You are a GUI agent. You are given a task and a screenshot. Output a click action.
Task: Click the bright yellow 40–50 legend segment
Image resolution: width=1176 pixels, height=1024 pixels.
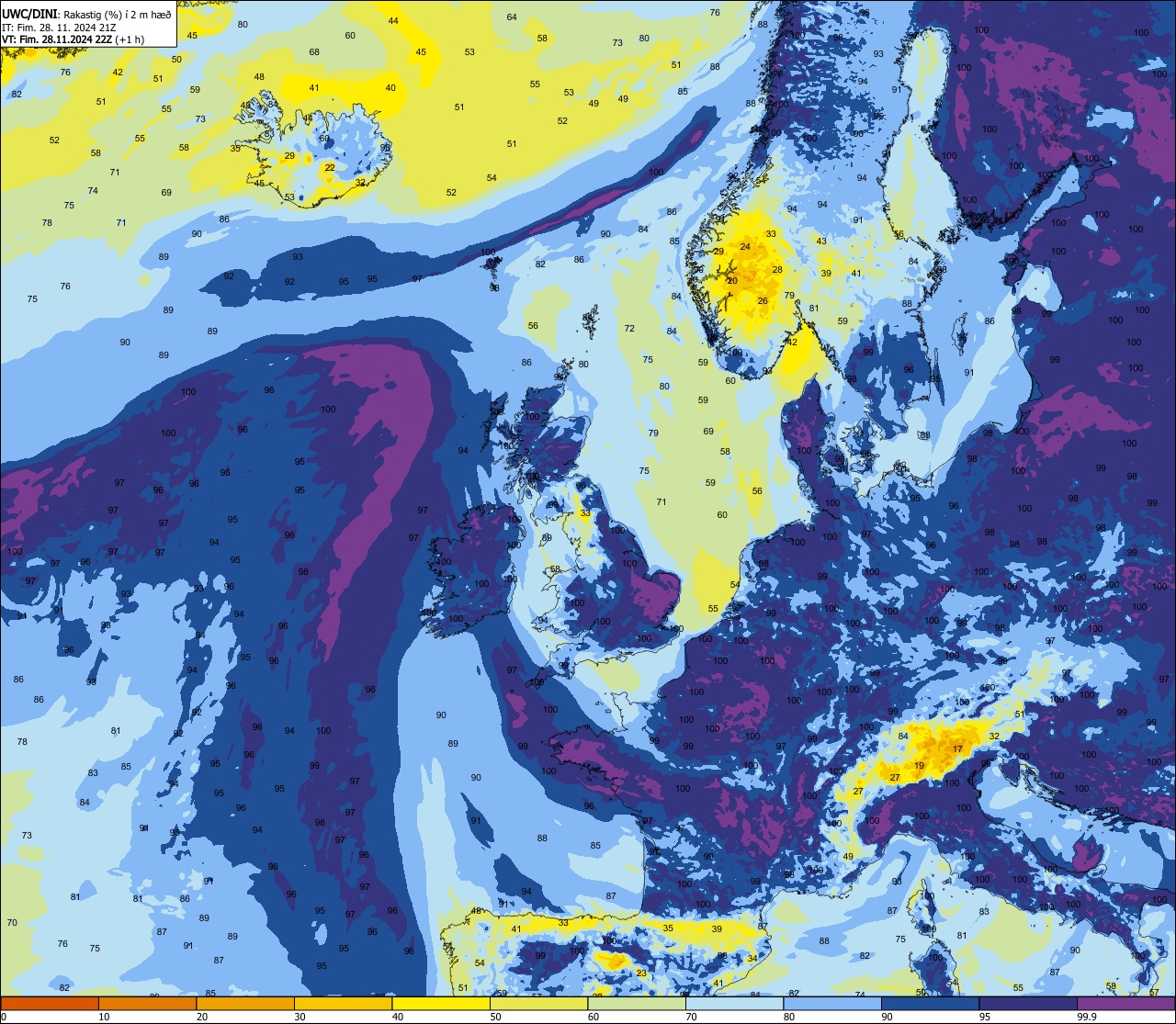tap(441, 1004)
